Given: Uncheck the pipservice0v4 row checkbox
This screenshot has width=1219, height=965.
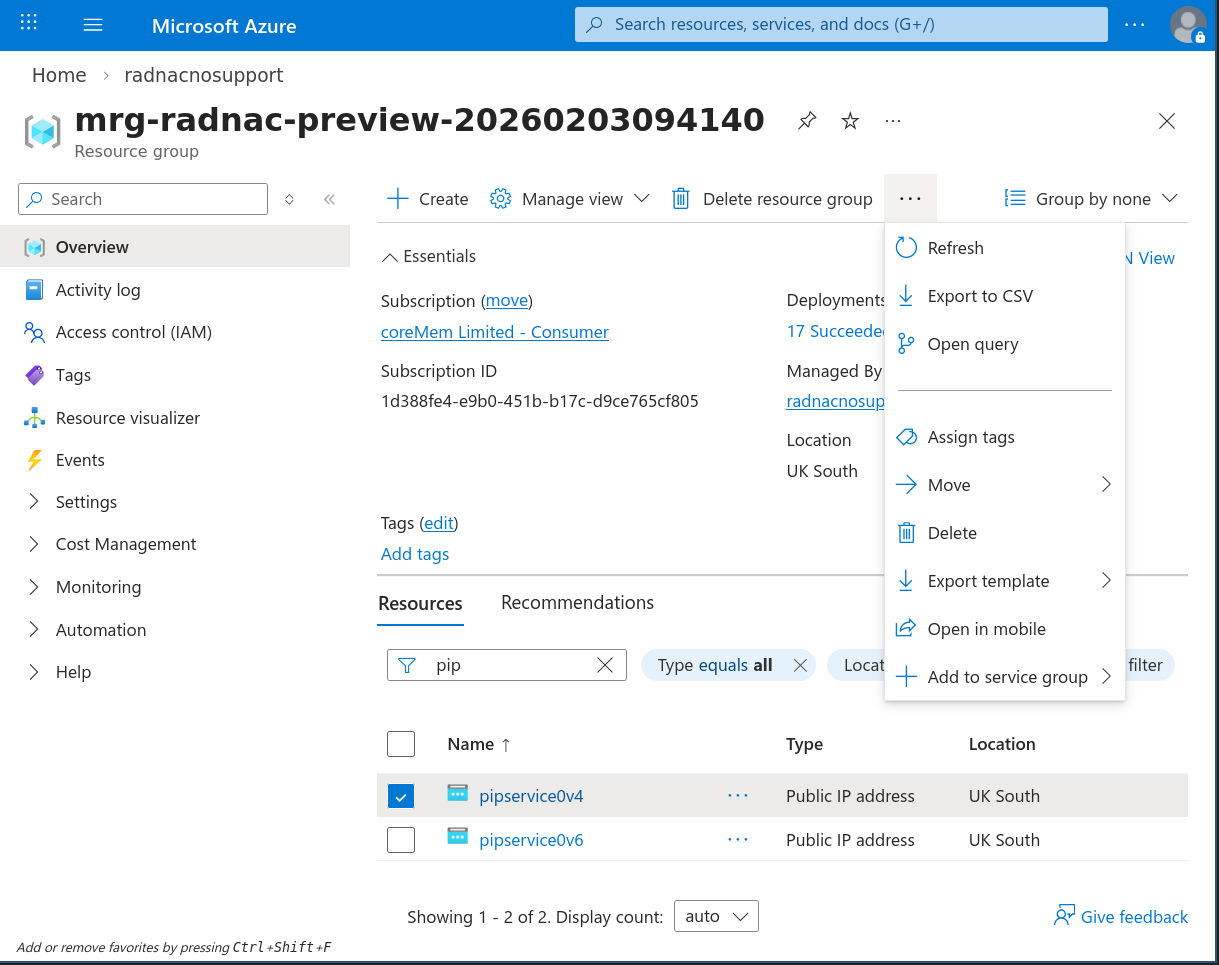Looking at the screenshot, I should pos(401,796).
